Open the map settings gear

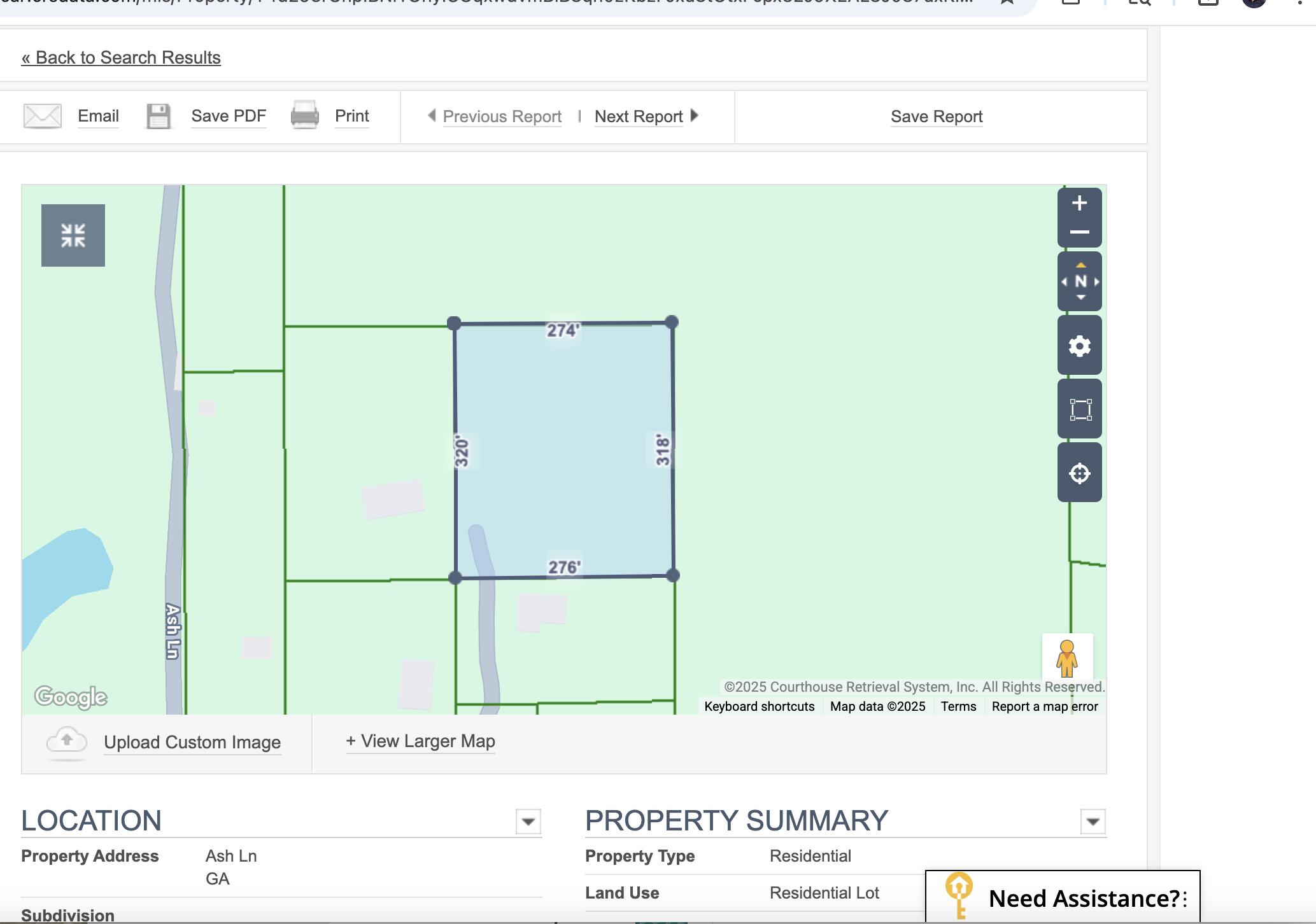click(1080, 346)
